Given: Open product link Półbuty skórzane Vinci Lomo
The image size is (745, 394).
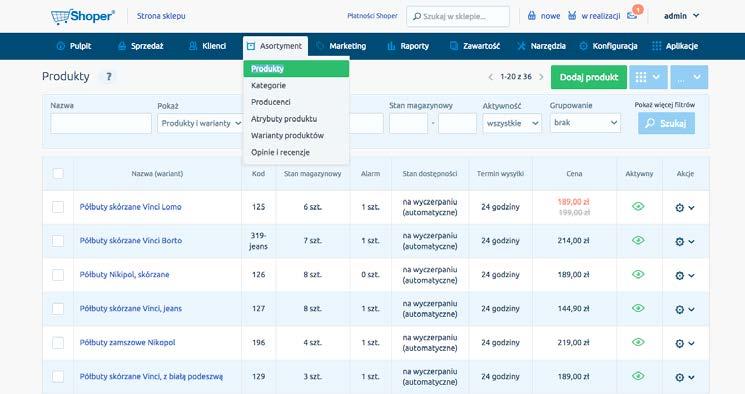Looking at the screenshot, I should point(131,207).
